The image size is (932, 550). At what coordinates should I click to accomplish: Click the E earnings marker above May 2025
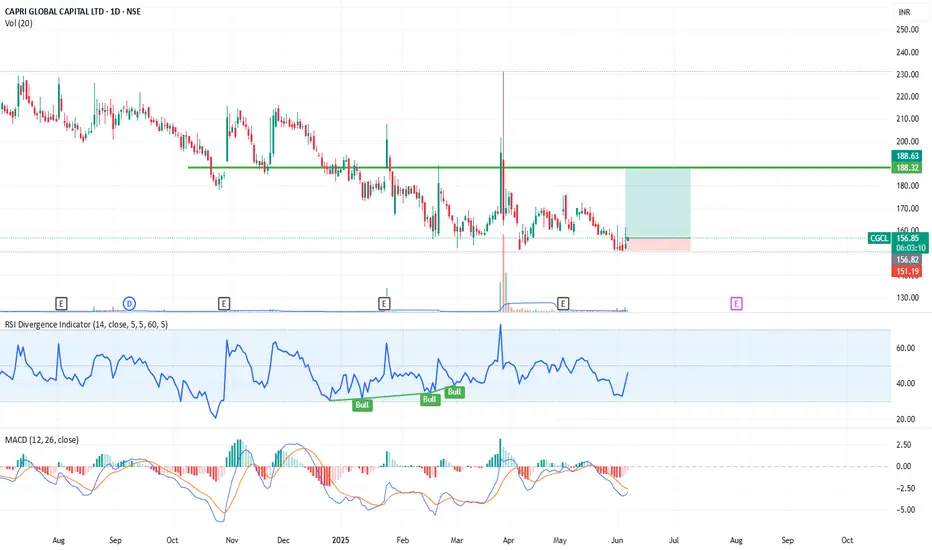562,304
